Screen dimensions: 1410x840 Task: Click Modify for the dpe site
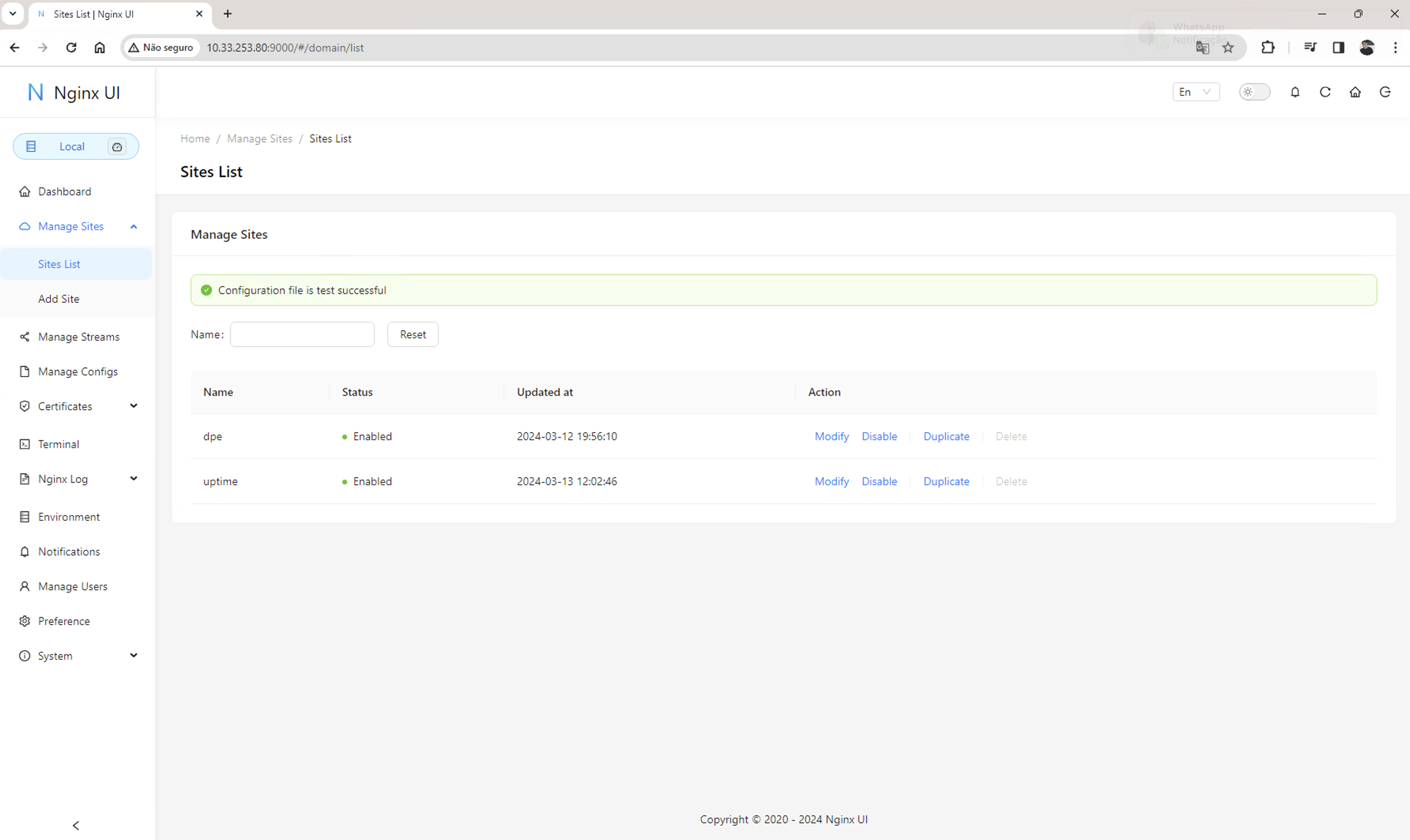pyautogui.click(x=831, y=437)
